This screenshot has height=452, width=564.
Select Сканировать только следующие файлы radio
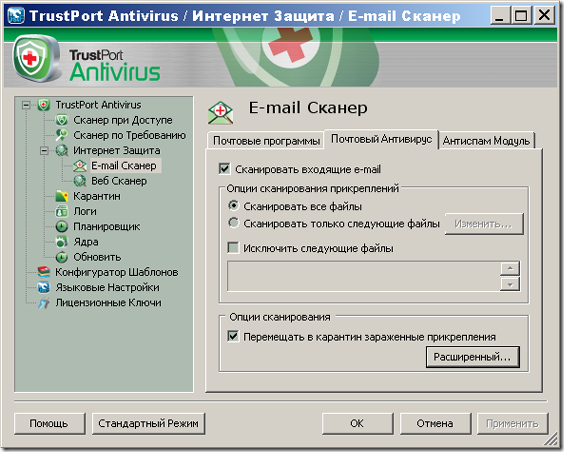pos(233,223)
